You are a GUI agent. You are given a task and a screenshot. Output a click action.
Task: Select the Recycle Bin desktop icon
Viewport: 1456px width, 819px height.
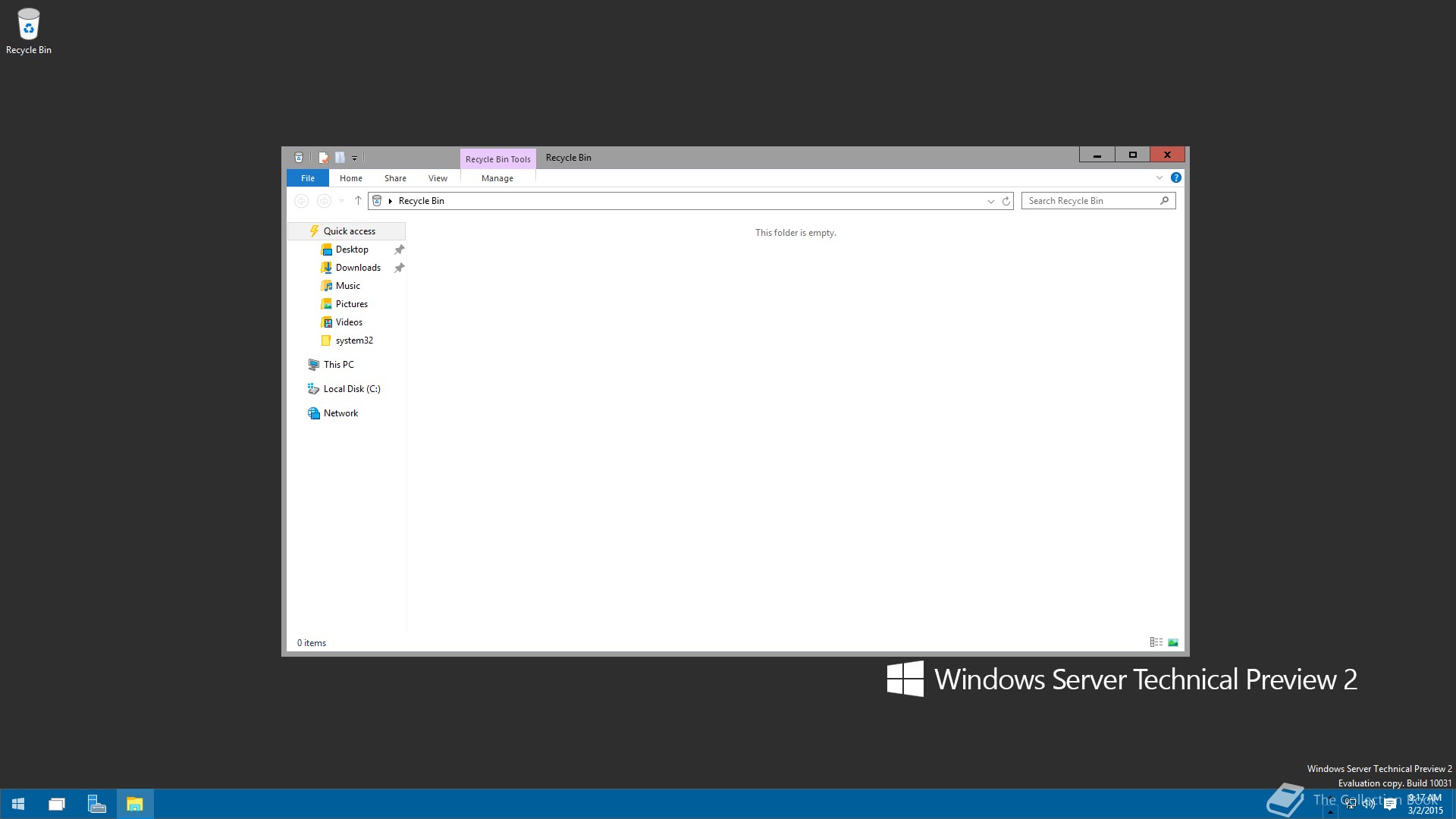click(29, 32)
